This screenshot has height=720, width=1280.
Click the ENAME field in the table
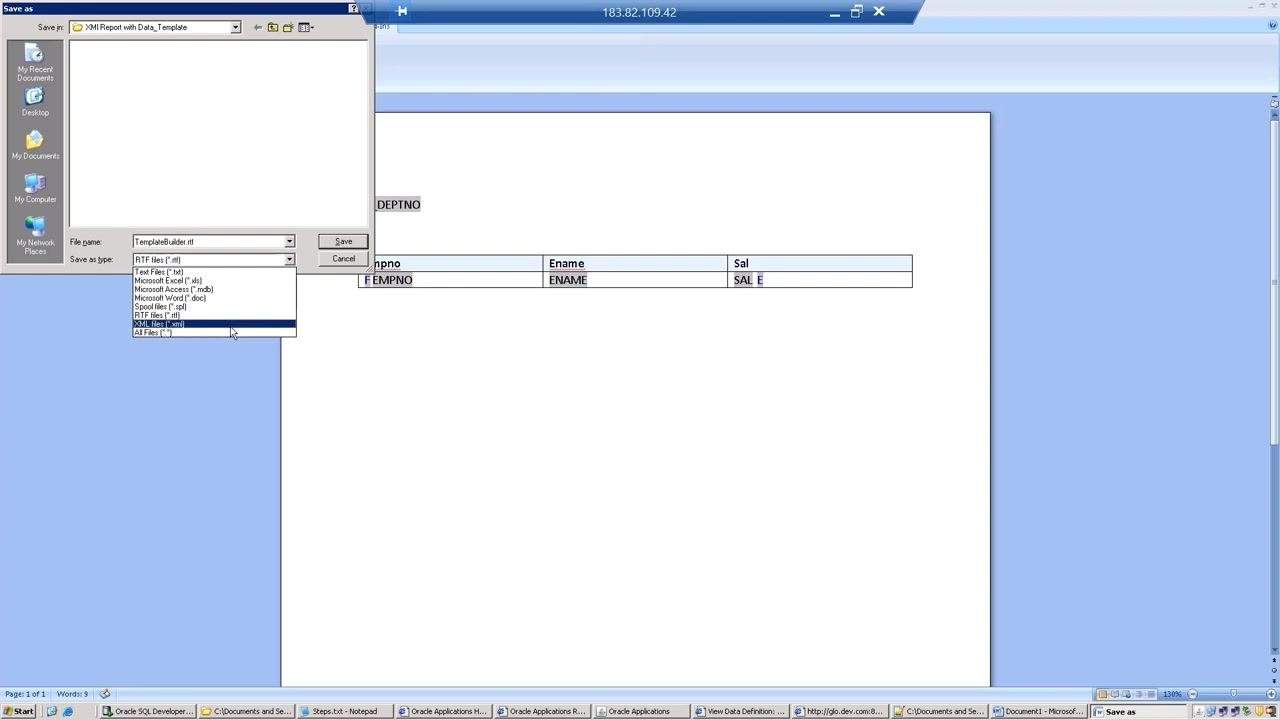568,280
